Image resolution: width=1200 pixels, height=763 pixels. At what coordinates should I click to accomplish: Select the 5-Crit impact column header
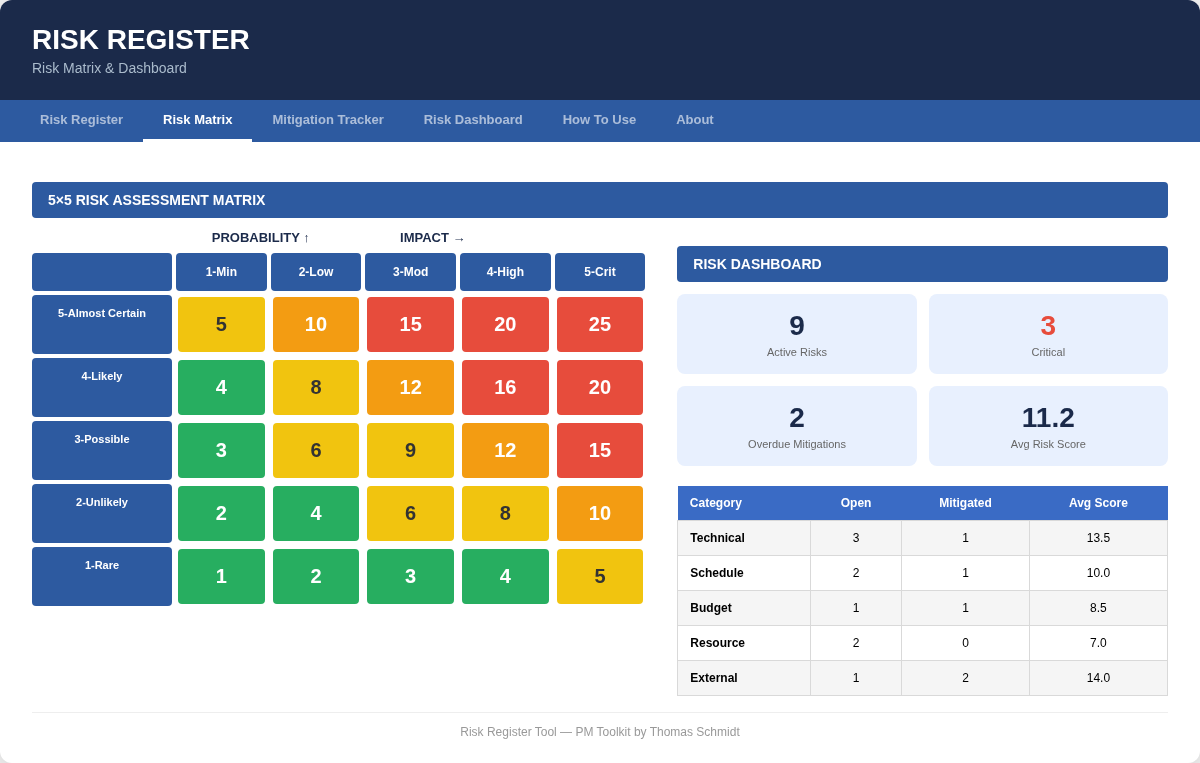point(600,272)
